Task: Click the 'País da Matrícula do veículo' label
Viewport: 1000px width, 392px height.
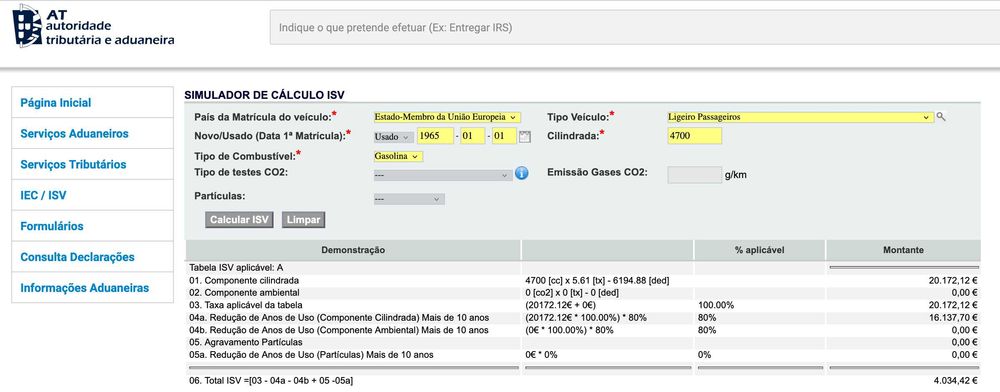Action: coord(263,117)
